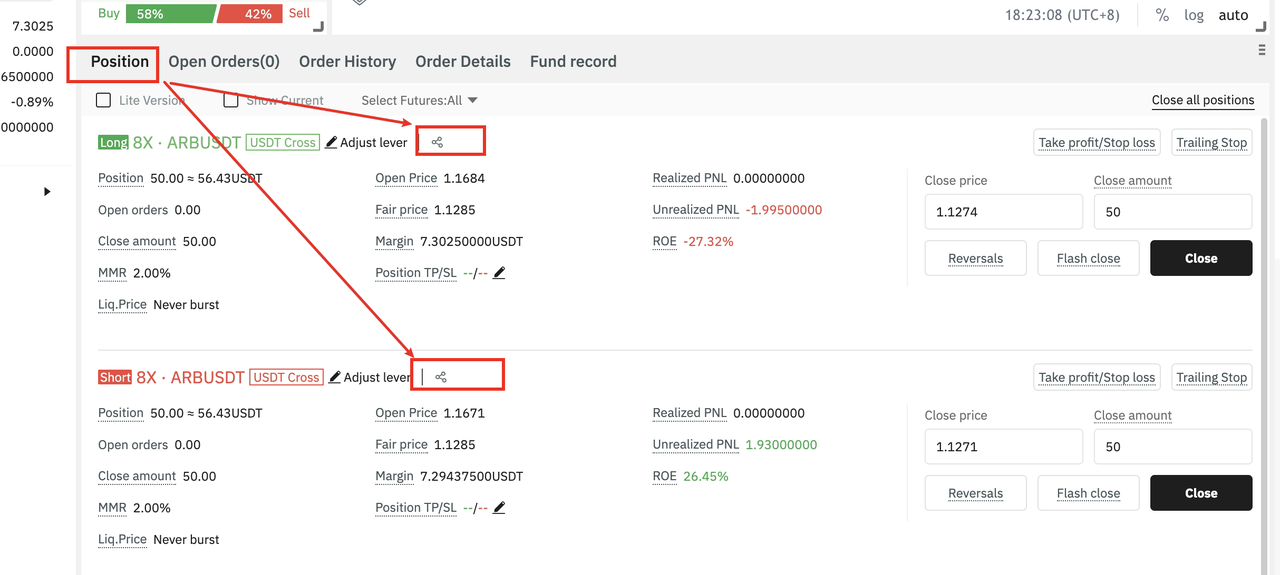Screen dimensions: 1280x575
Task: Open the Select Futures dropdown
Action: tap(419, 100)
